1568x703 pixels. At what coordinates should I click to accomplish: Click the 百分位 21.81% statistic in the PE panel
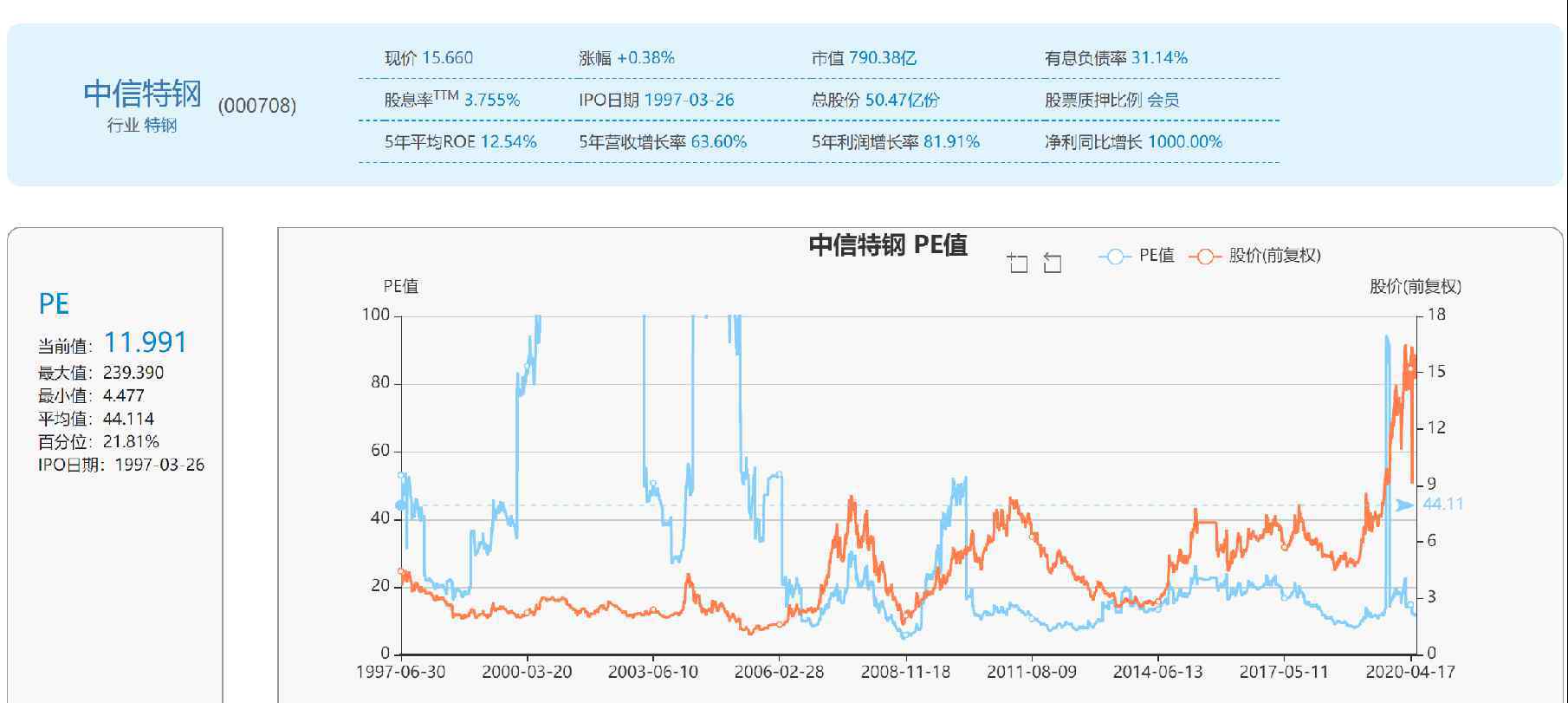tap(131, 441)
